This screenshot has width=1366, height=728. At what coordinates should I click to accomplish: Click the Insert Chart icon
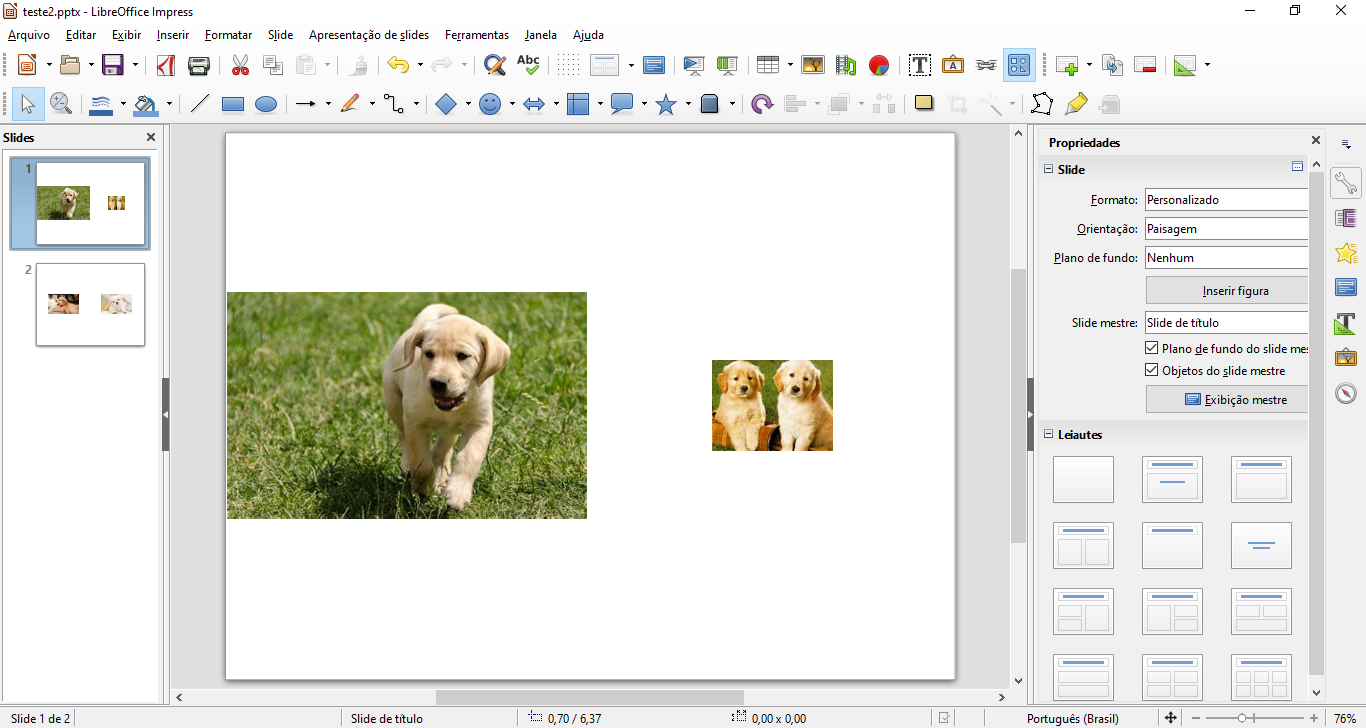tap(879, 66)
